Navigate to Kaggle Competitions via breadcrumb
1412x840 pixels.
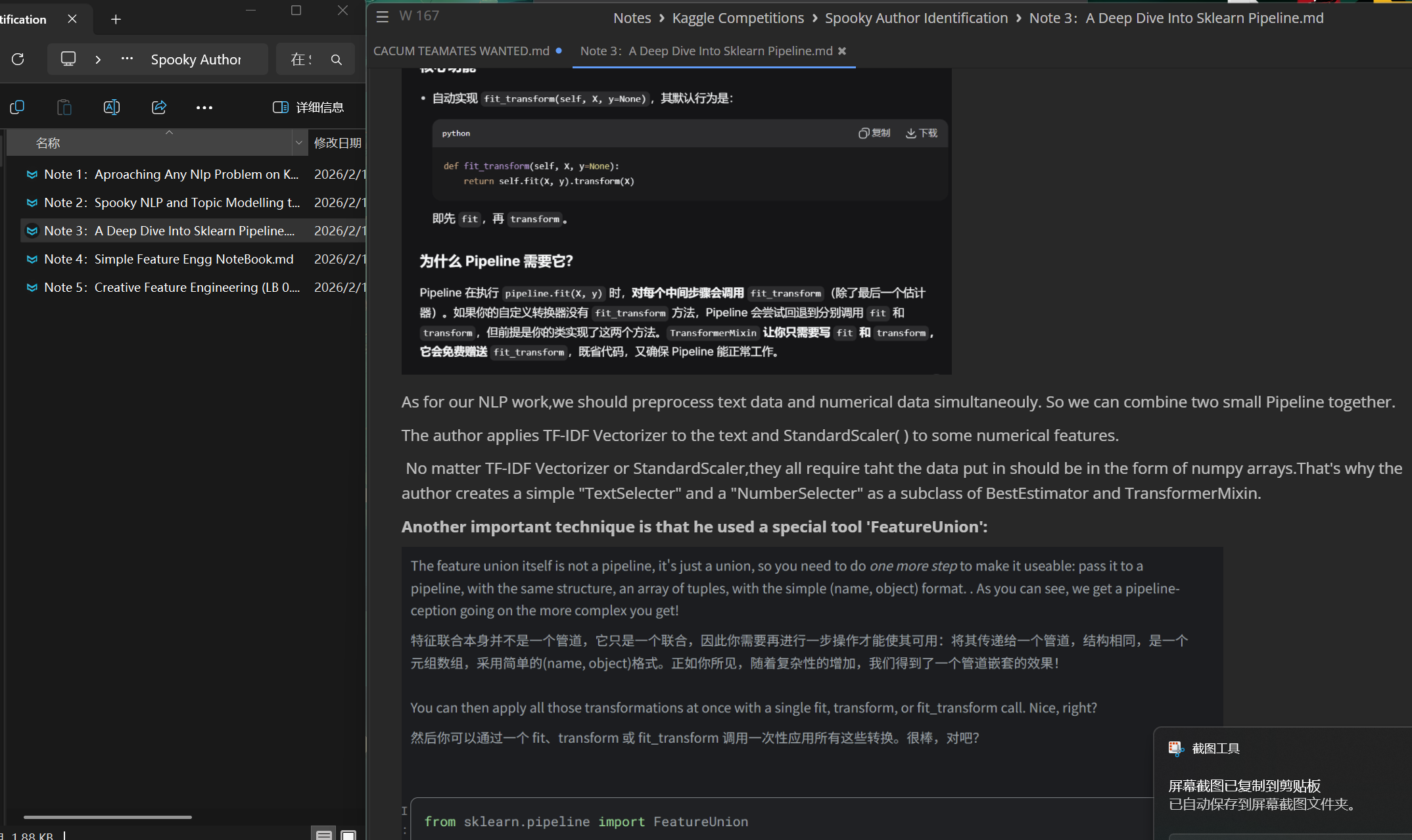[737, 18]
